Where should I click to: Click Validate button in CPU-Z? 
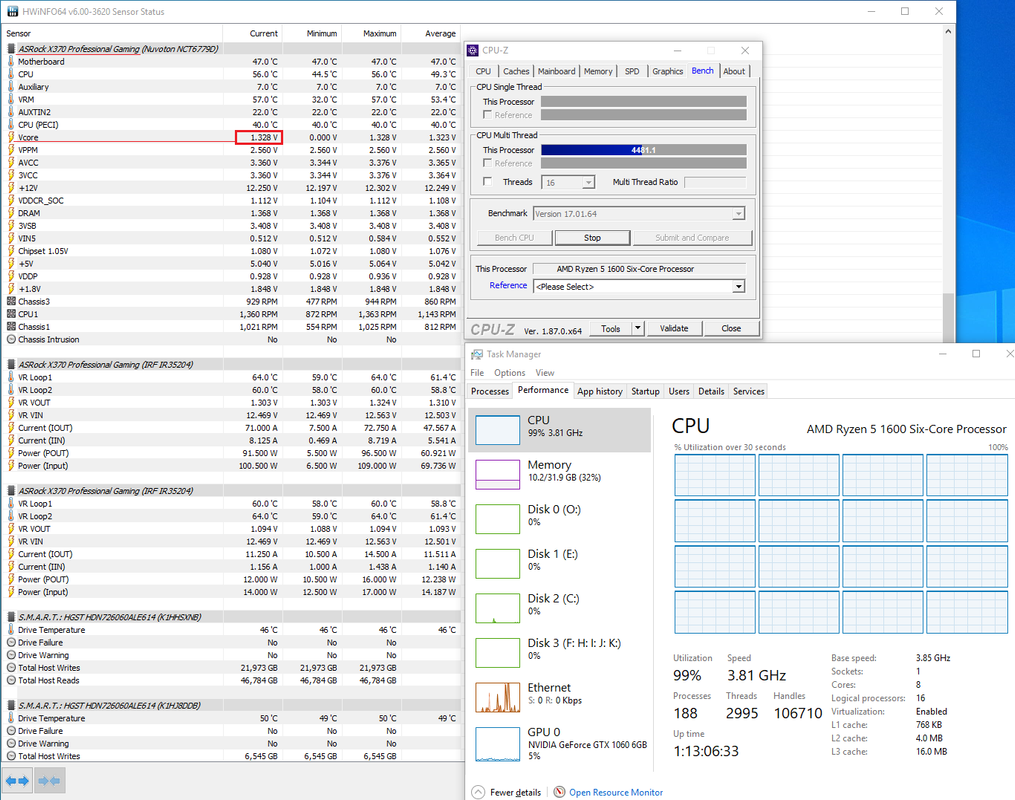[674, 328]
